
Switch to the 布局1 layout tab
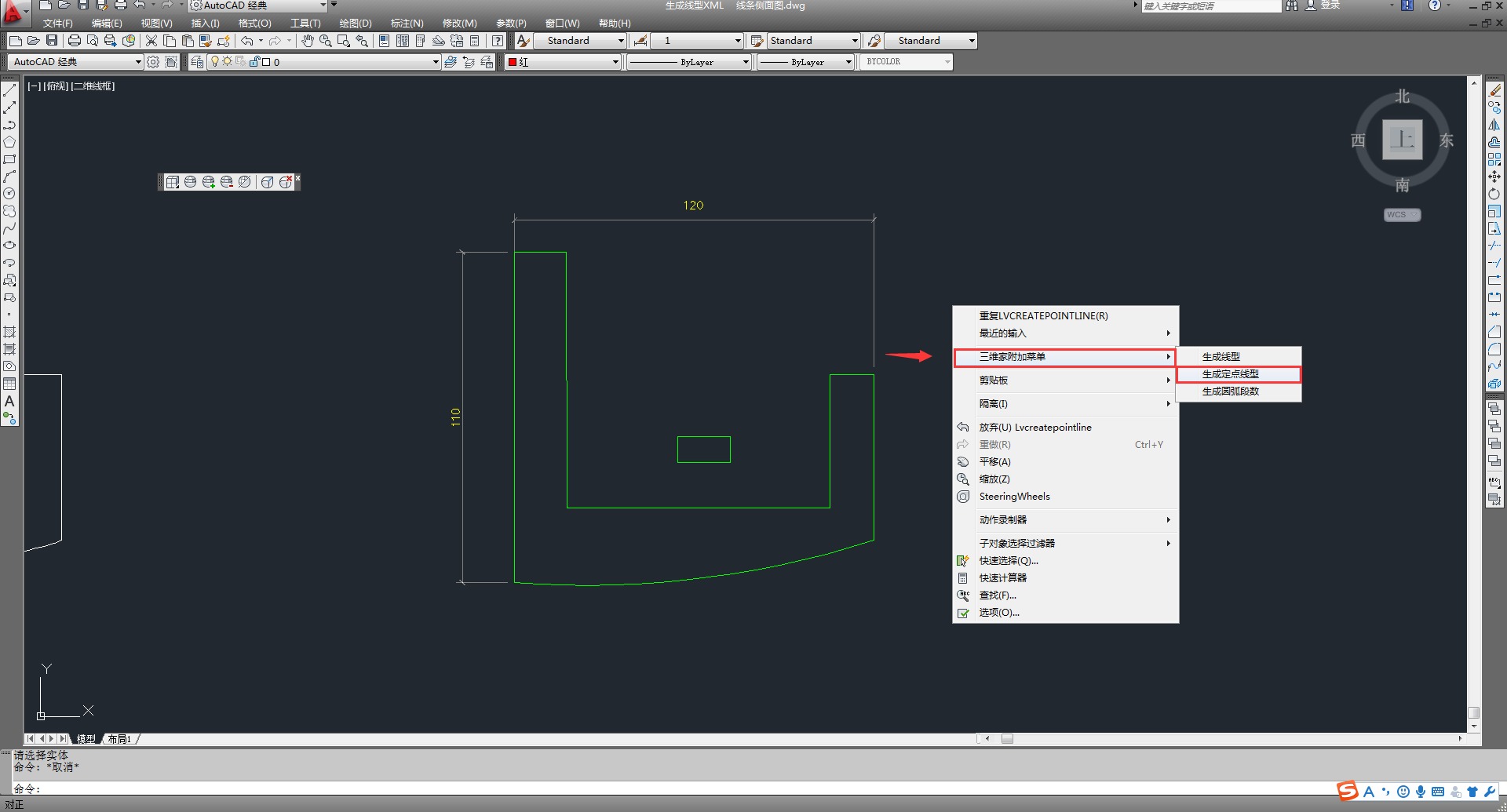(119, 739)
